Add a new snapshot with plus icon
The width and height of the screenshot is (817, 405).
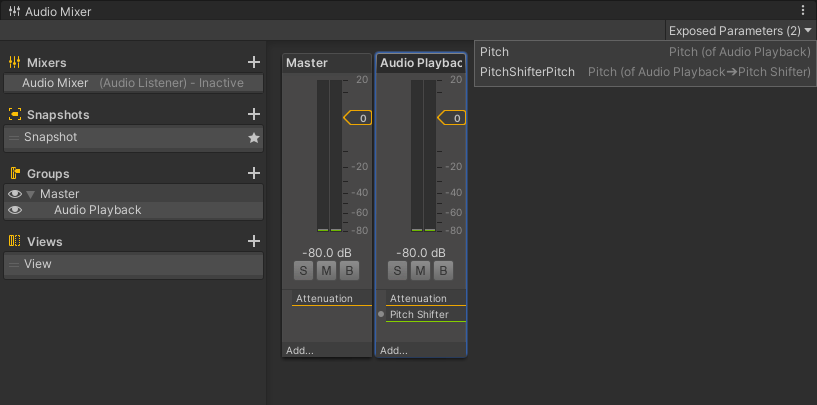pyautogui.click(x=254, y=114)
